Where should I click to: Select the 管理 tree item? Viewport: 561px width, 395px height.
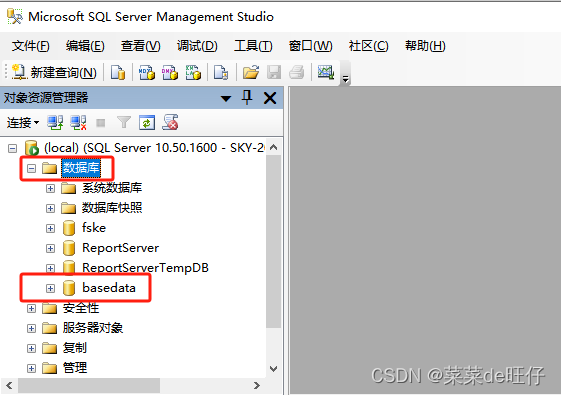pyautogui.click(x=75, y=368)
